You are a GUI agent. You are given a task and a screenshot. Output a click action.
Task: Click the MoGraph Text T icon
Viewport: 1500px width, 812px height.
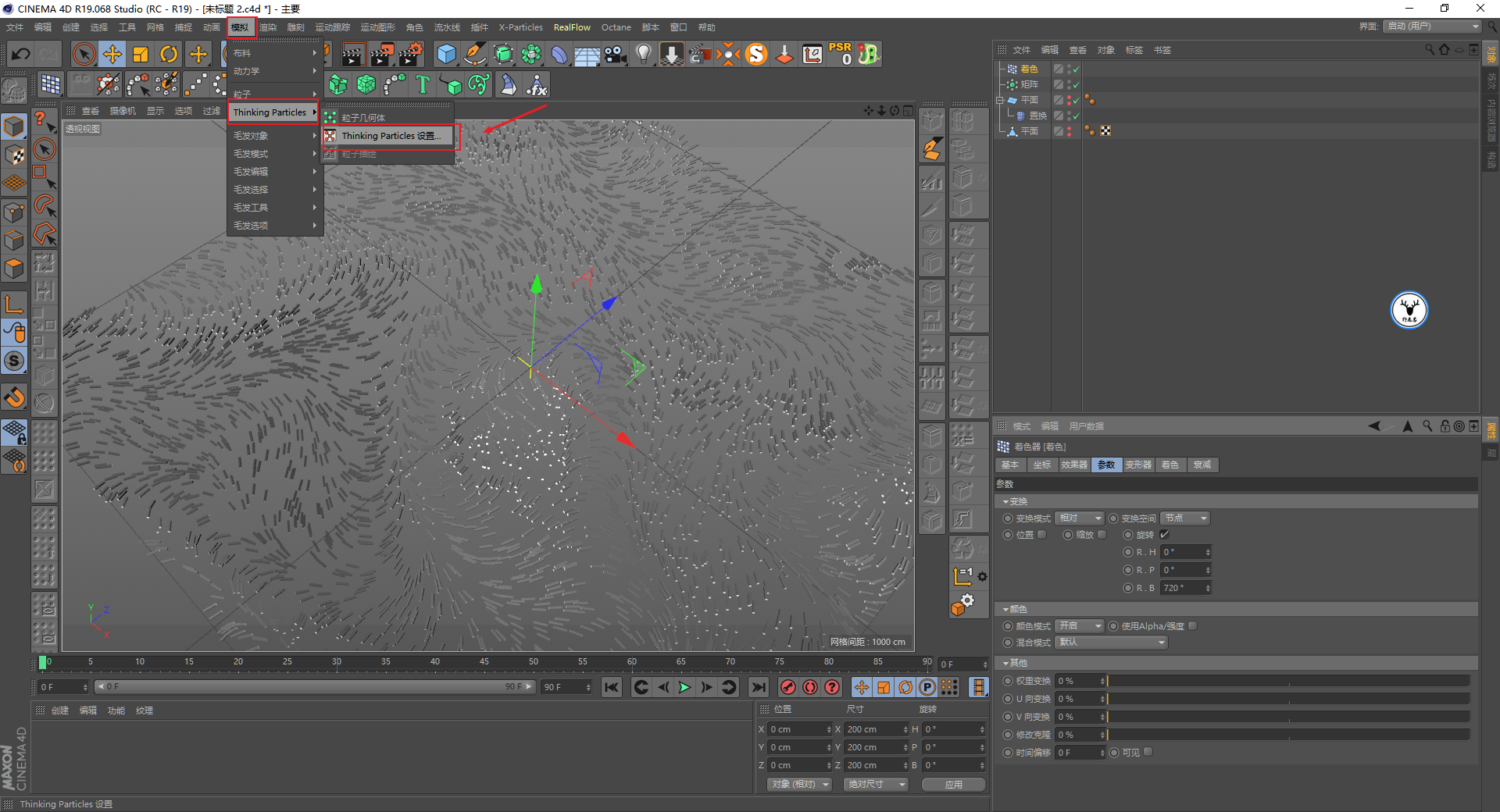point(423,84)
